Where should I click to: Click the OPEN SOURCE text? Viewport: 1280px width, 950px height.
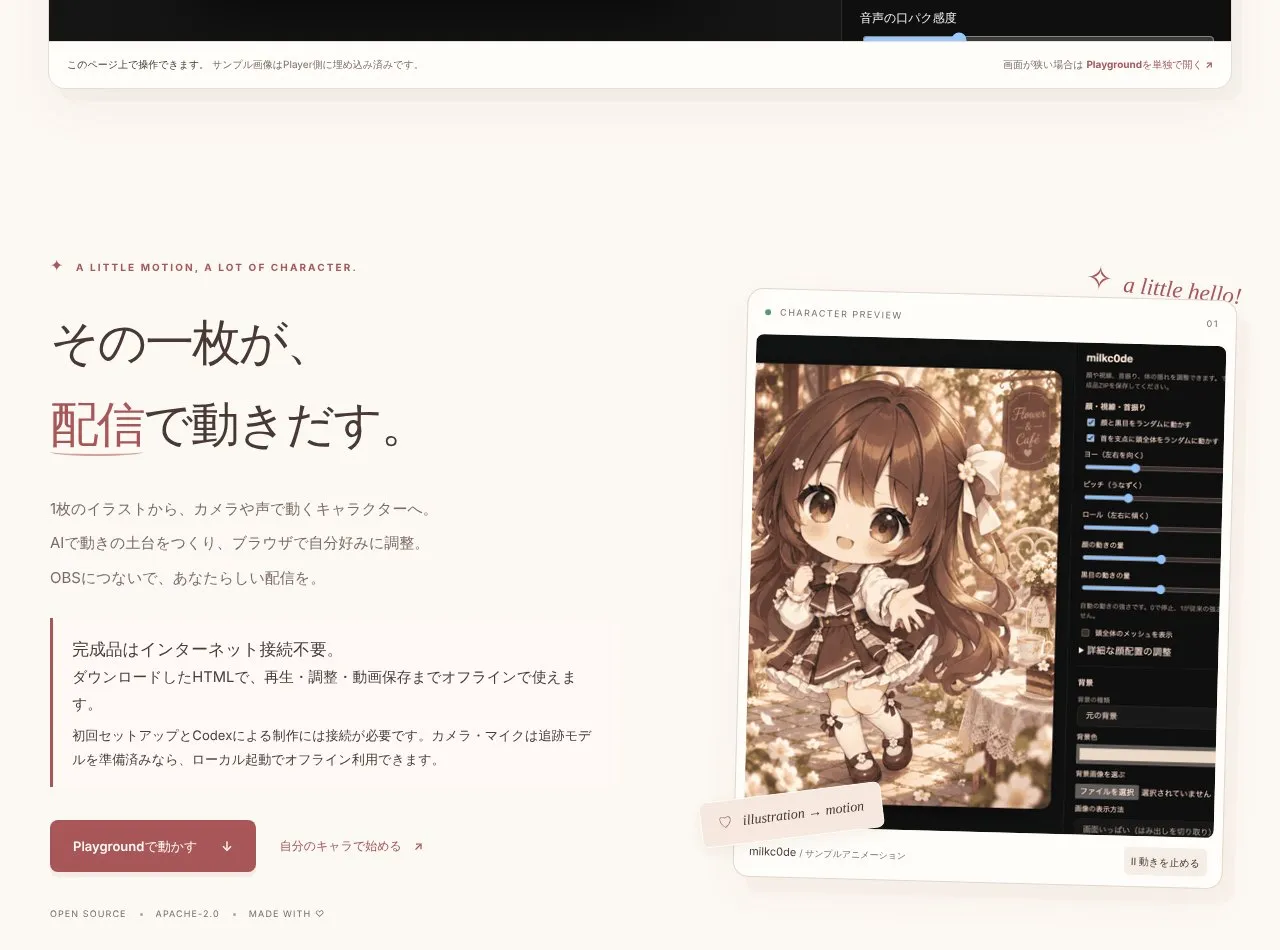[x=88, y=914]
